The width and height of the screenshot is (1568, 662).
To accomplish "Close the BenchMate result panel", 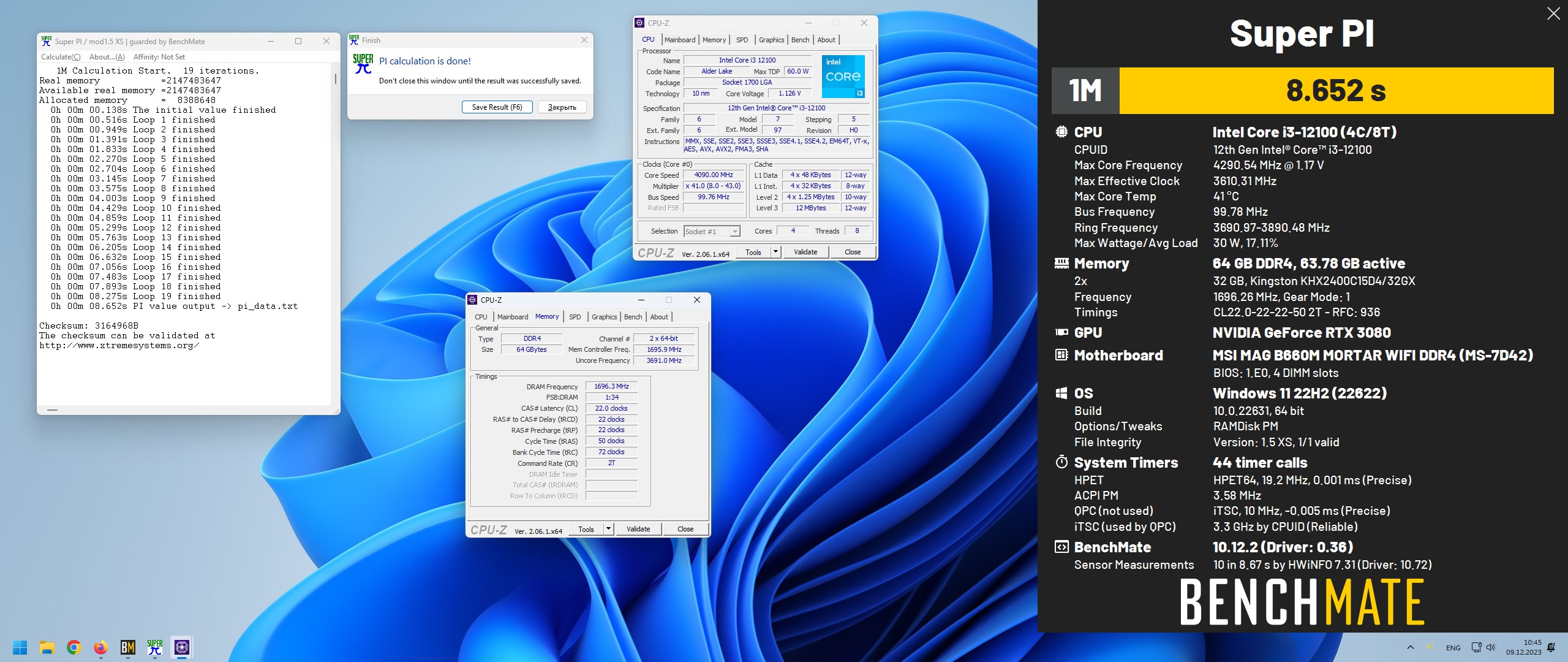I will [1553, 13].
